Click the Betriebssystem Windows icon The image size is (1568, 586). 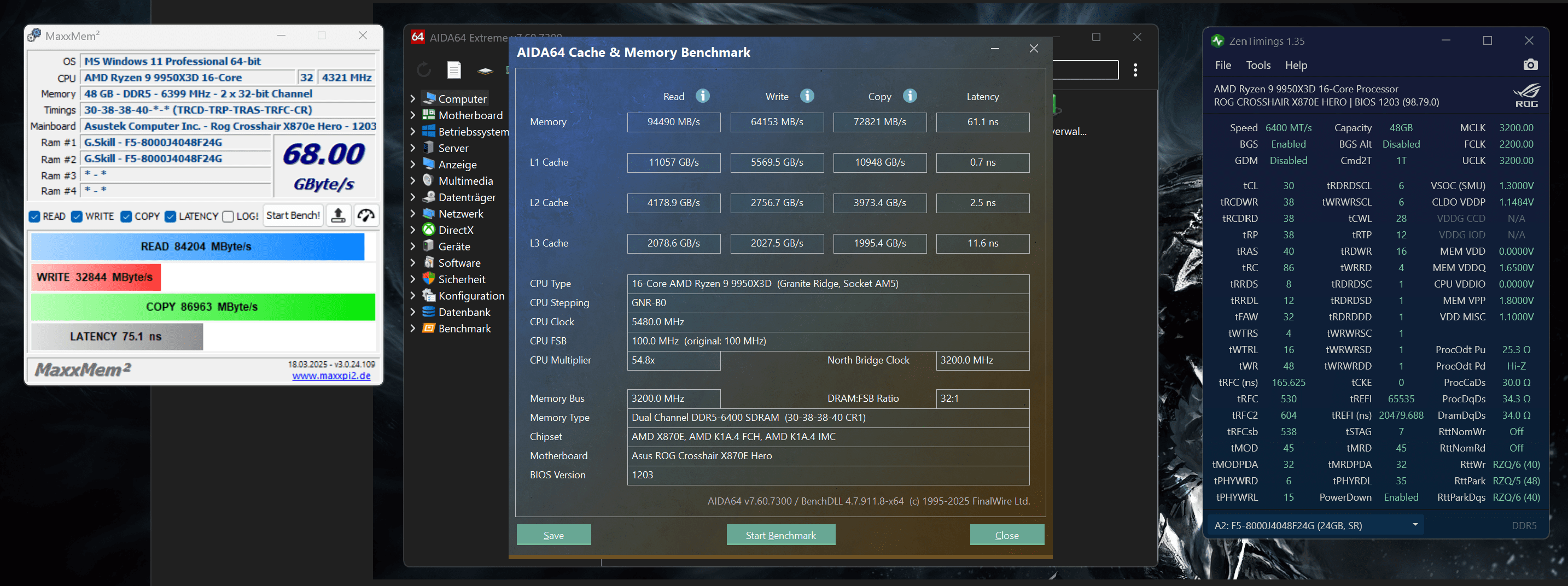(429, 131)
